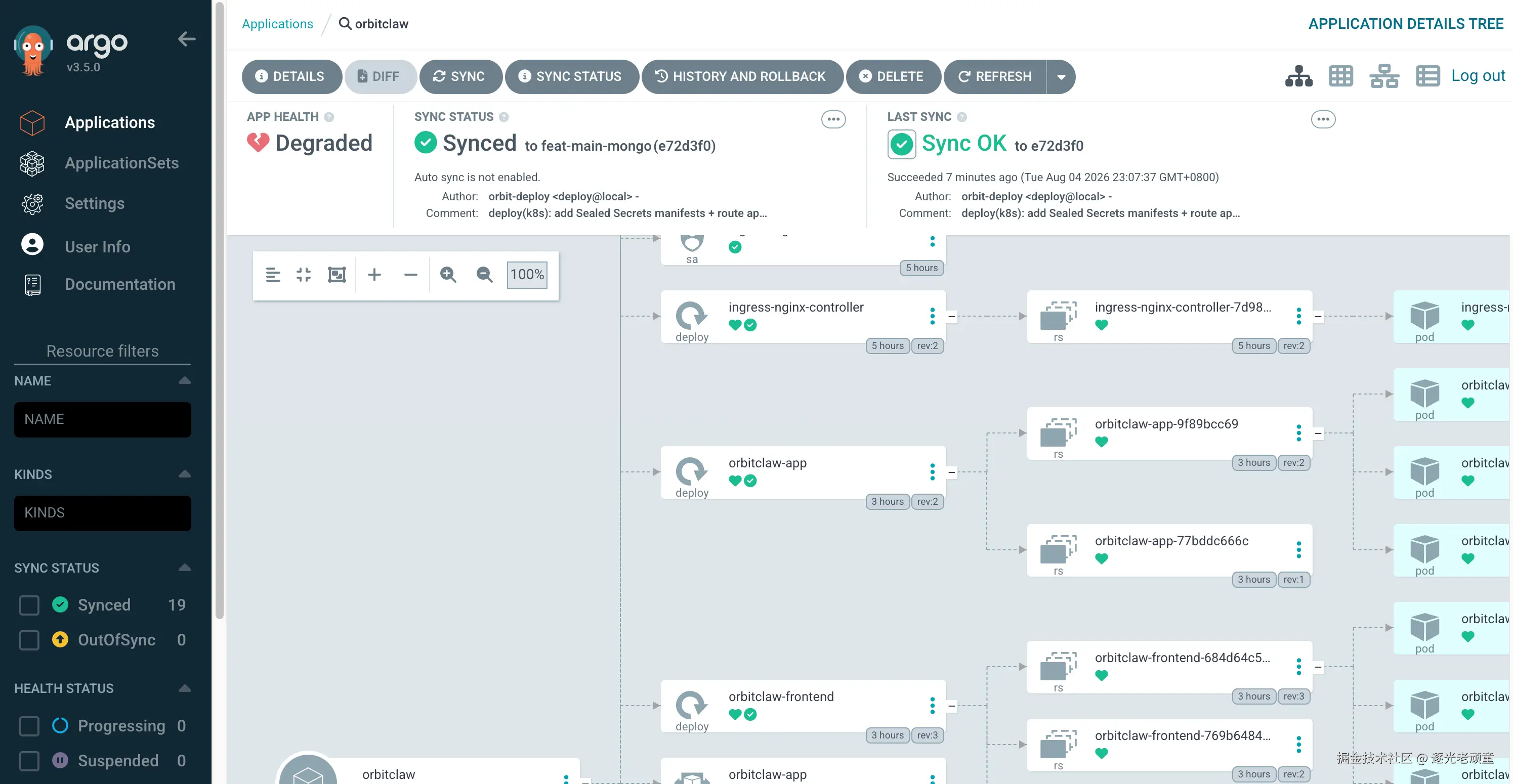Go to ApplicationSets page
The width and height of the screenshot is (1513, 784).
[121, 163]
